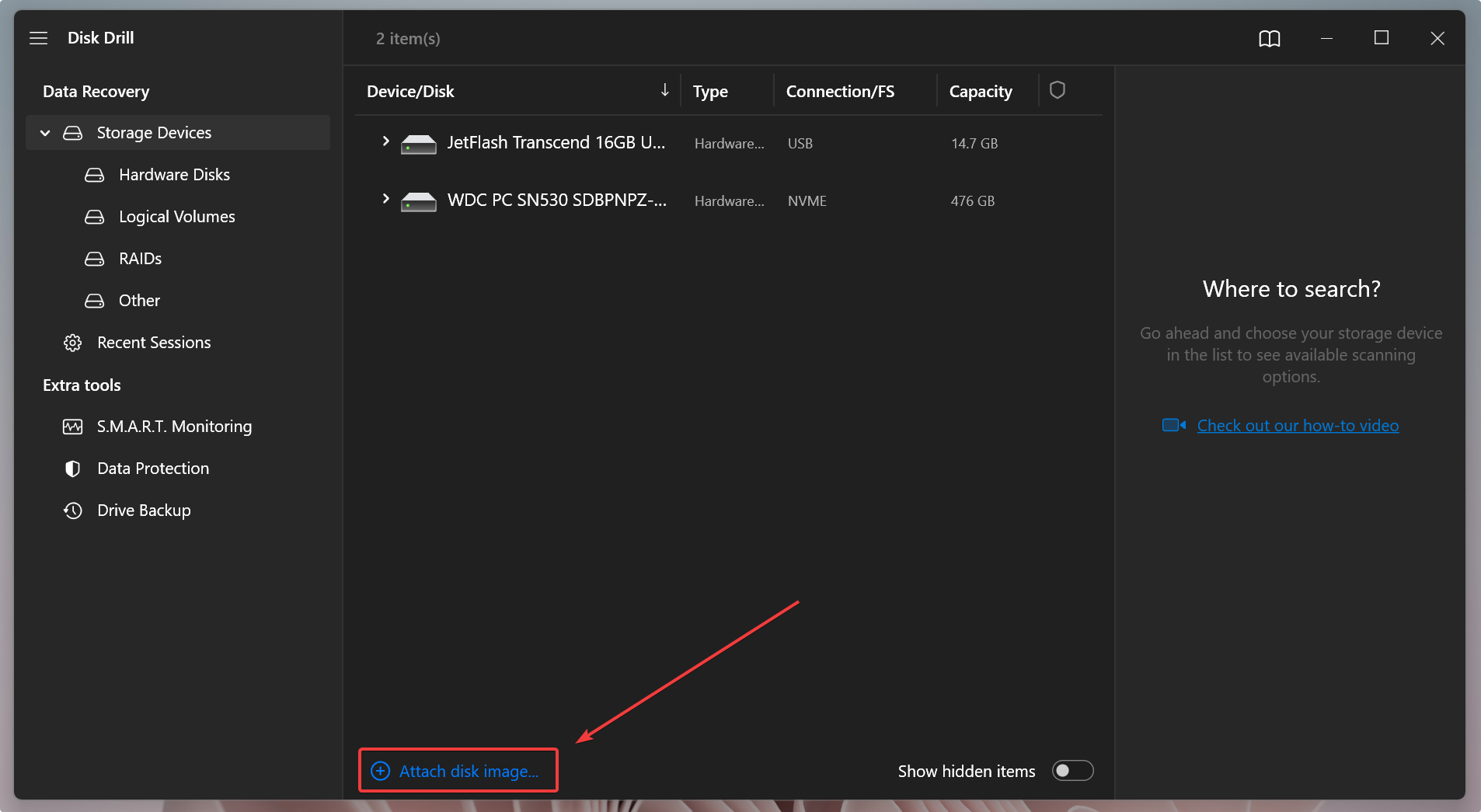This screenshot has height=812, width=1481.
Task: Sort by Type column header
Action: (x=710, y=92)
